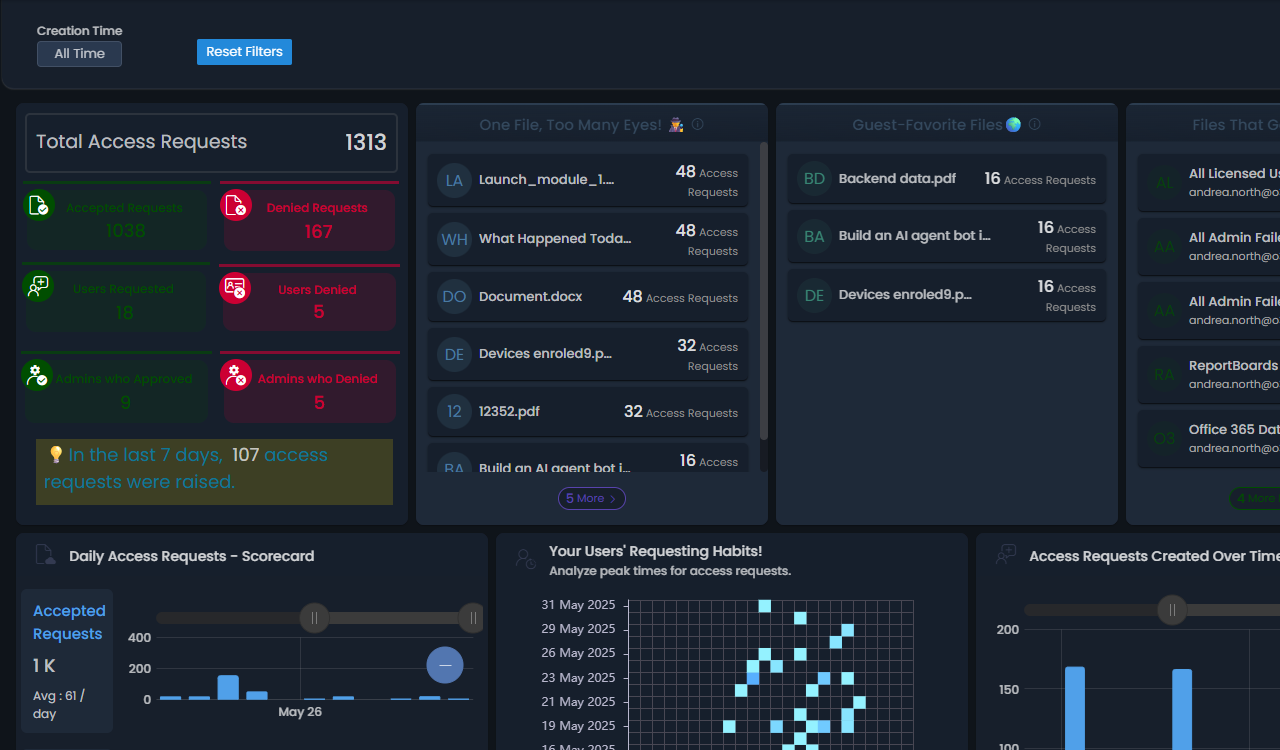
Task: Click the Users Denied badge icon
Action: (234, 288)
